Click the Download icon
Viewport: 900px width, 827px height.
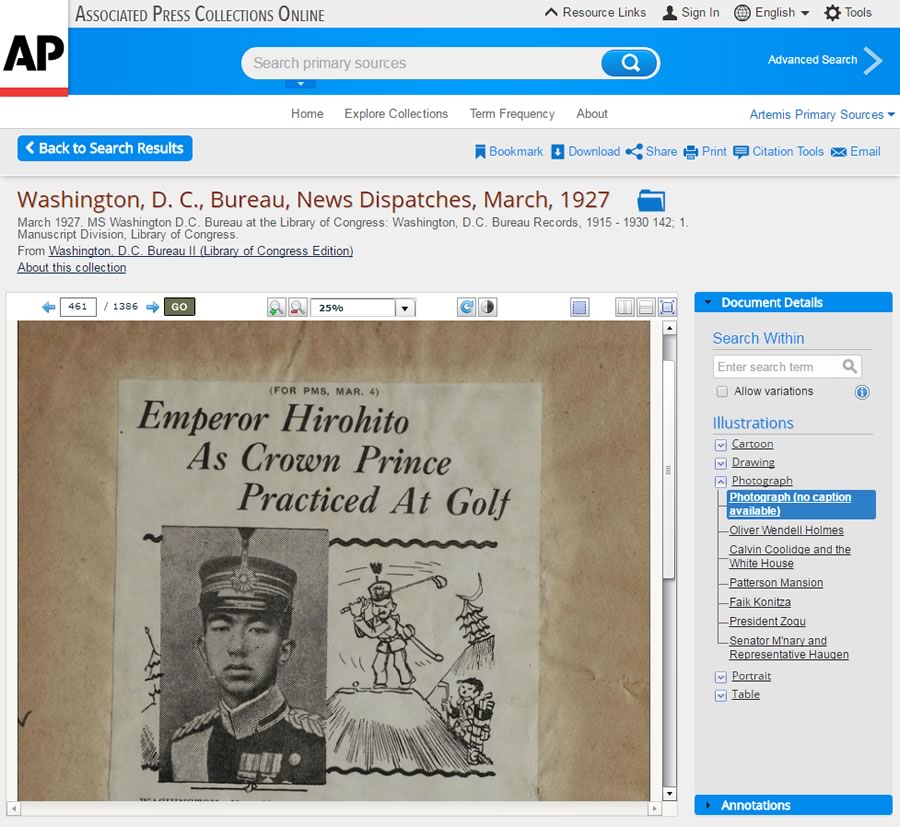557,152
